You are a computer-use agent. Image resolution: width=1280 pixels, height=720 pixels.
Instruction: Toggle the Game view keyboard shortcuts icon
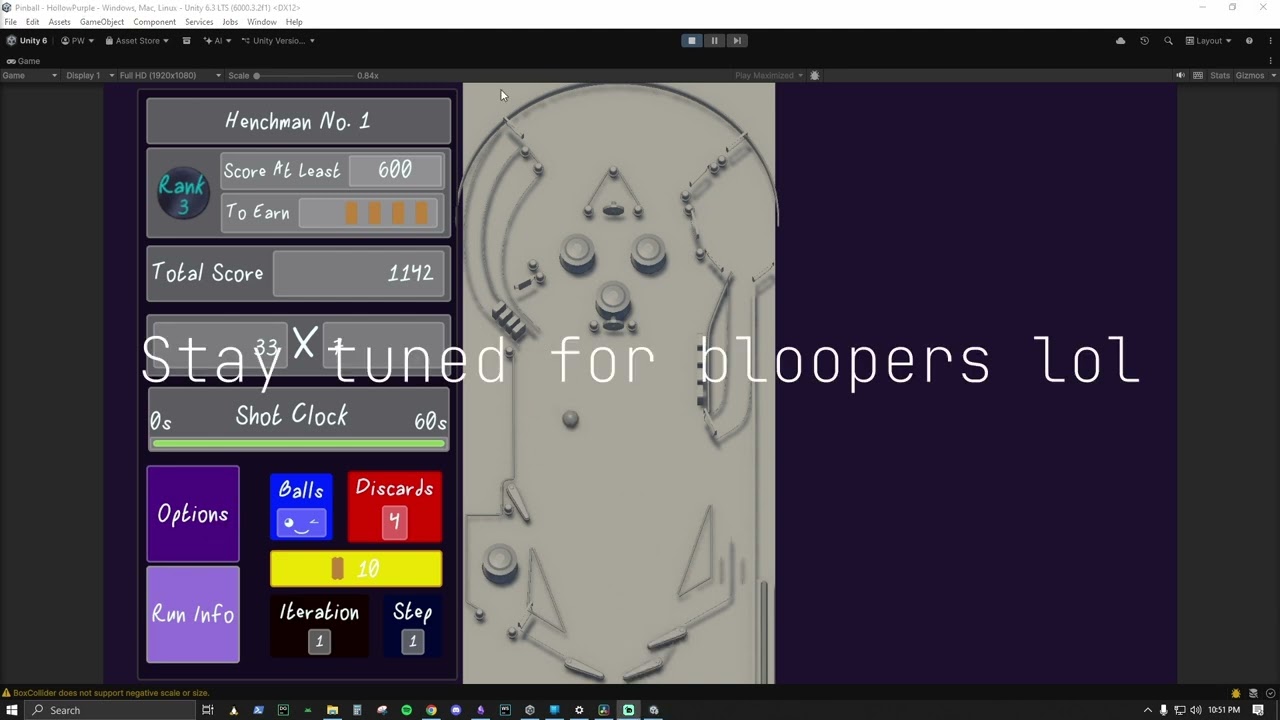[x=1198, y=75]
